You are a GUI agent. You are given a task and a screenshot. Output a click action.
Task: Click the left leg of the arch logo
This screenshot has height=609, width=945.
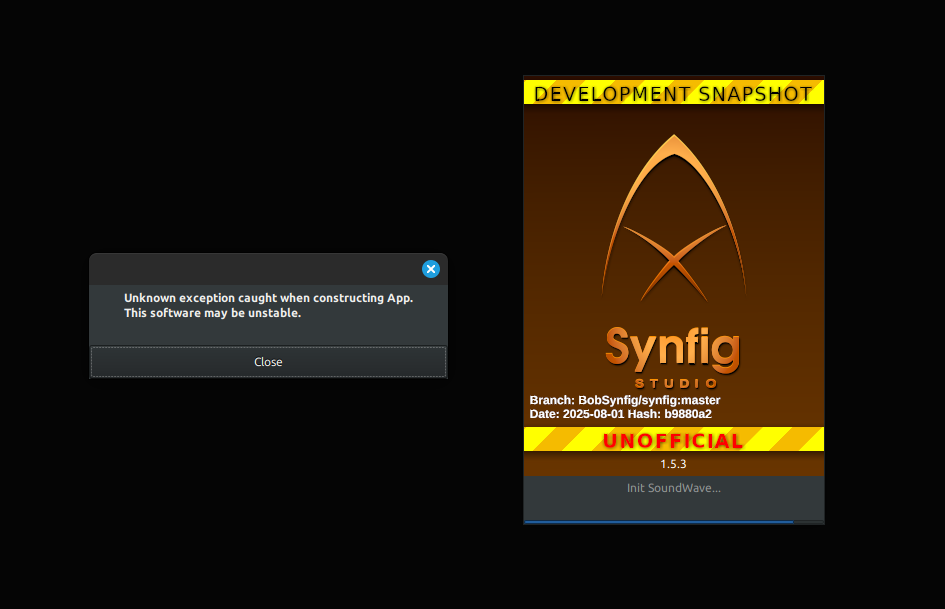coord(610,260)
